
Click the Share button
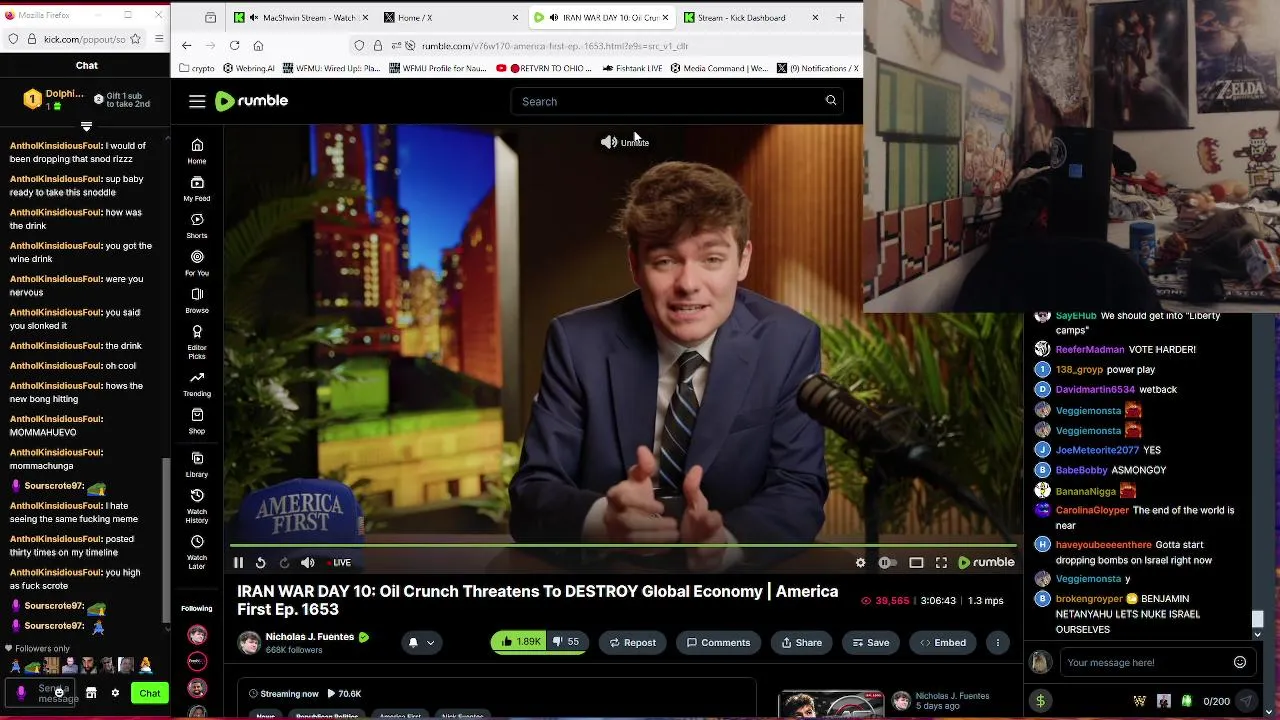point(802,643)
